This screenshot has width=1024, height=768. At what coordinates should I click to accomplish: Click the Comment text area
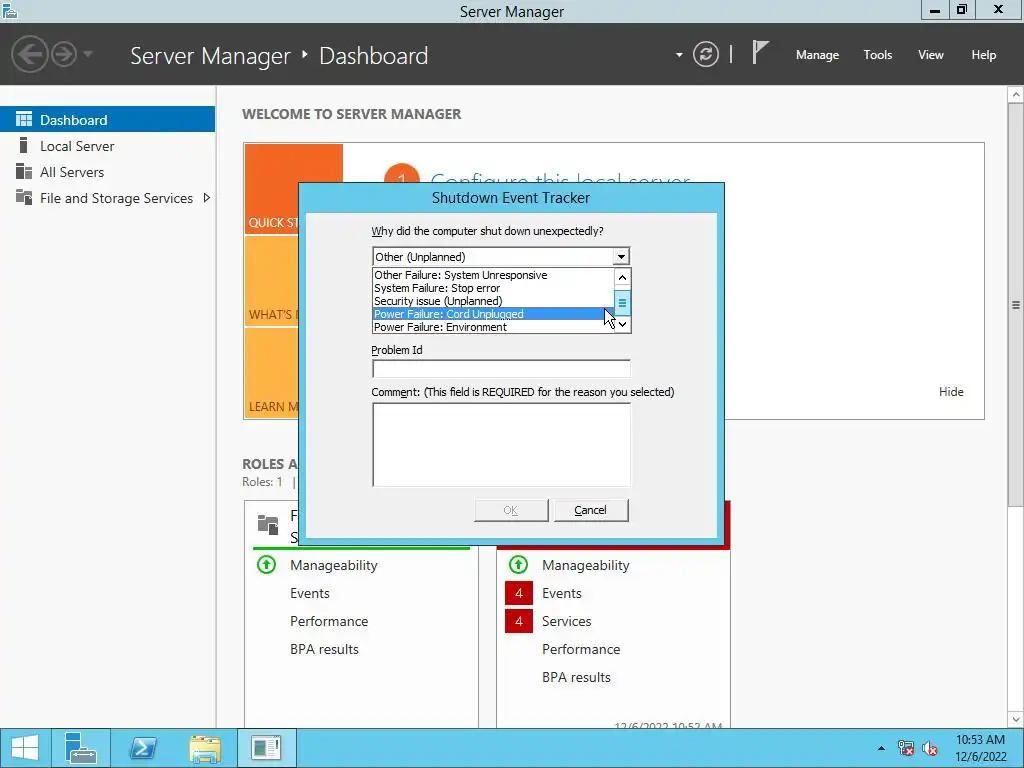pyautogui.click(x=501, y=445)
